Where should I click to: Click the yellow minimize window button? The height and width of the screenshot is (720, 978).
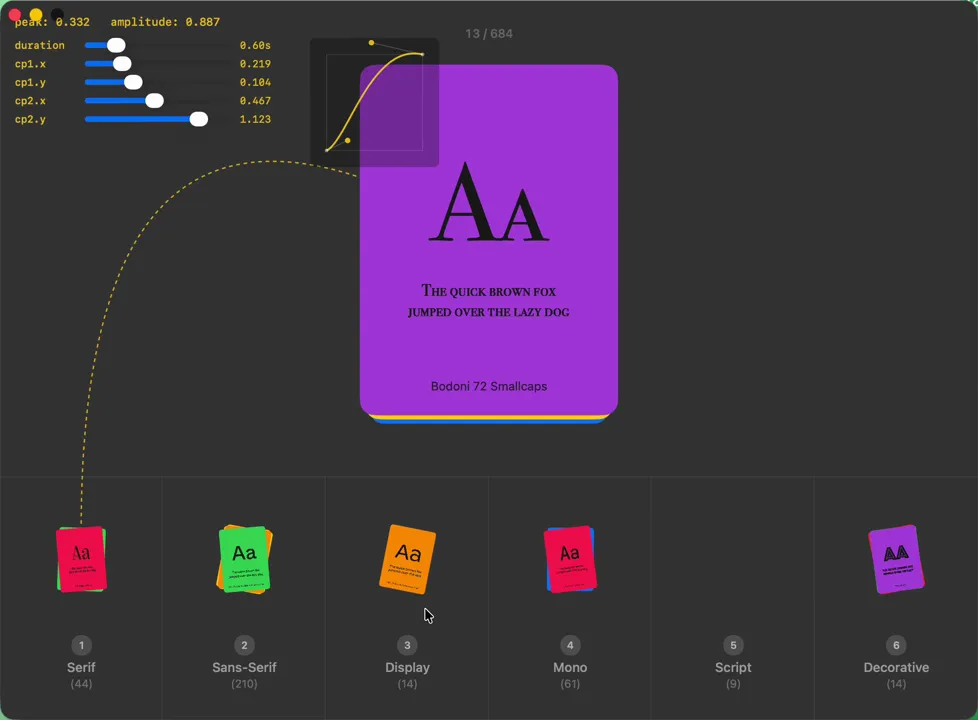pyautogui.click(x=36, y=14)
